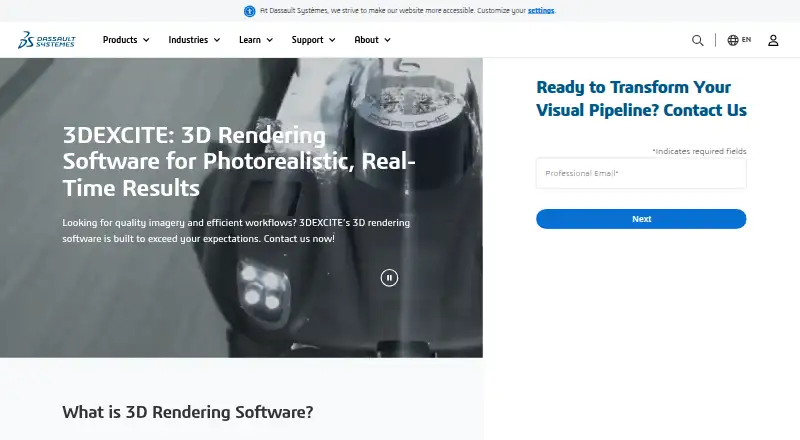This screenshot has width=800, height=440.
Task: Select the EN language label
Action: tap(746, 39)
